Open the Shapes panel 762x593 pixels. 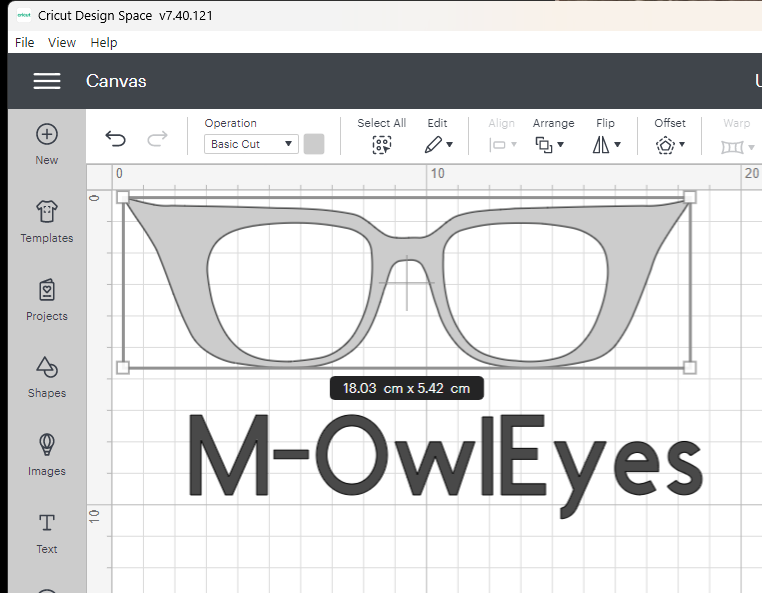tap(47, 368)
